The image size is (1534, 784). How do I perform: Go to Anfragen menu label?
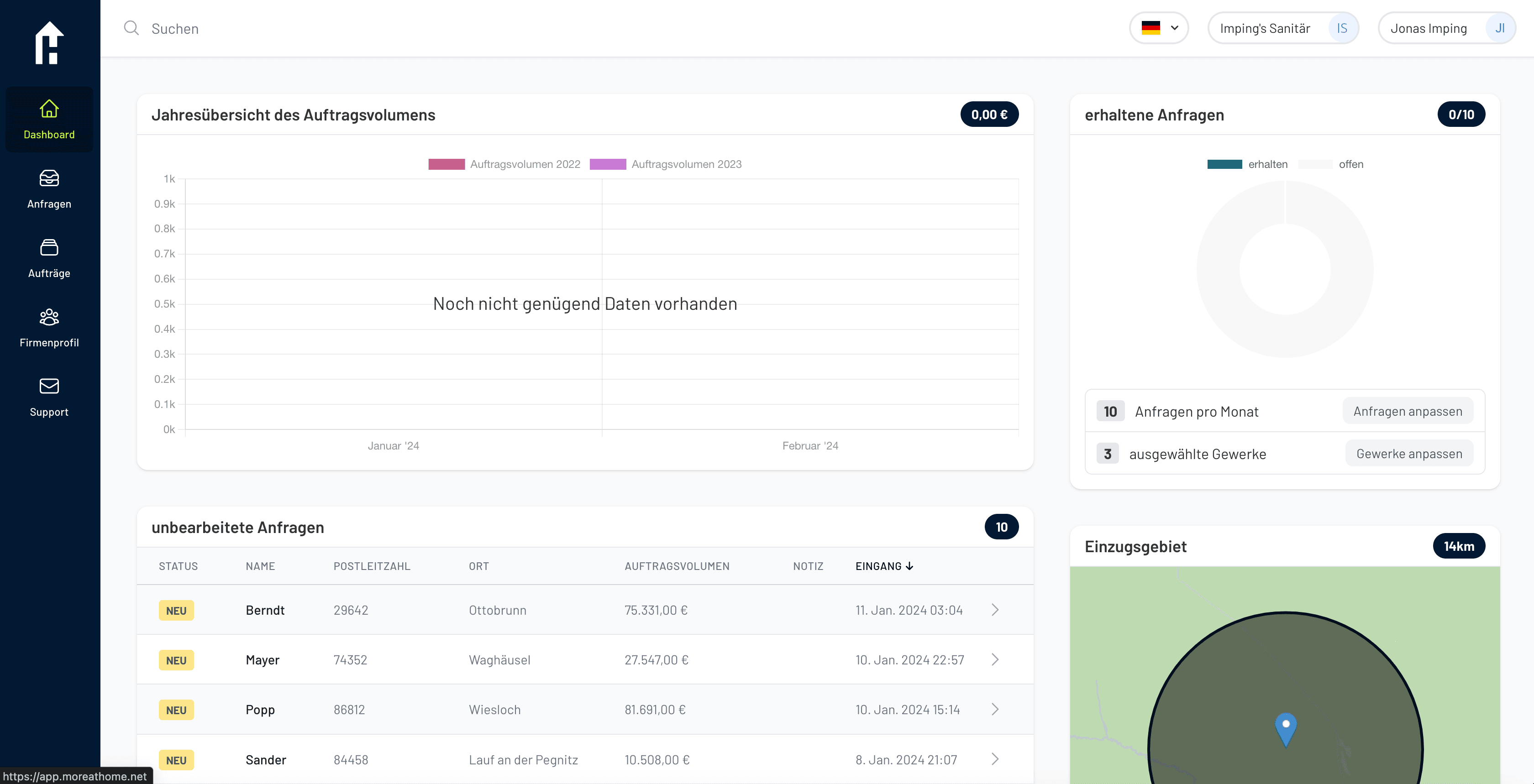pos(49,204)
